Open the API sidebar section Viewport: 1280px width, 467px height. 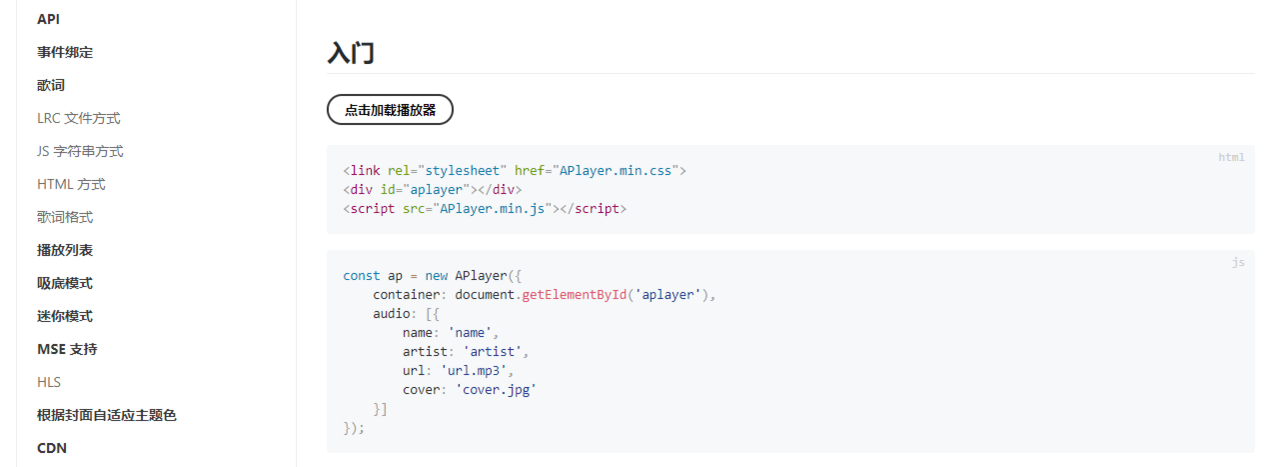pyautogui.click(x=49, y=19)
